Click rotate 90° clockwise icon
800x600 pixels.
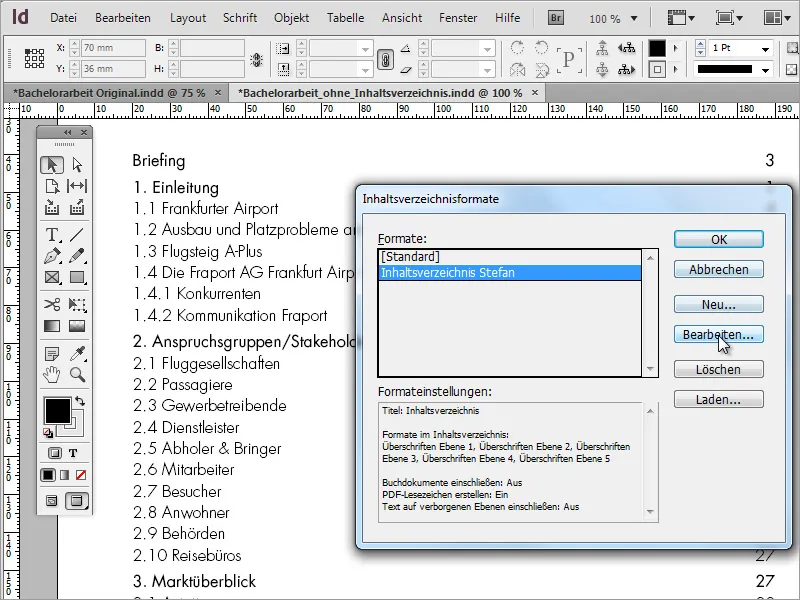[517, 48]
